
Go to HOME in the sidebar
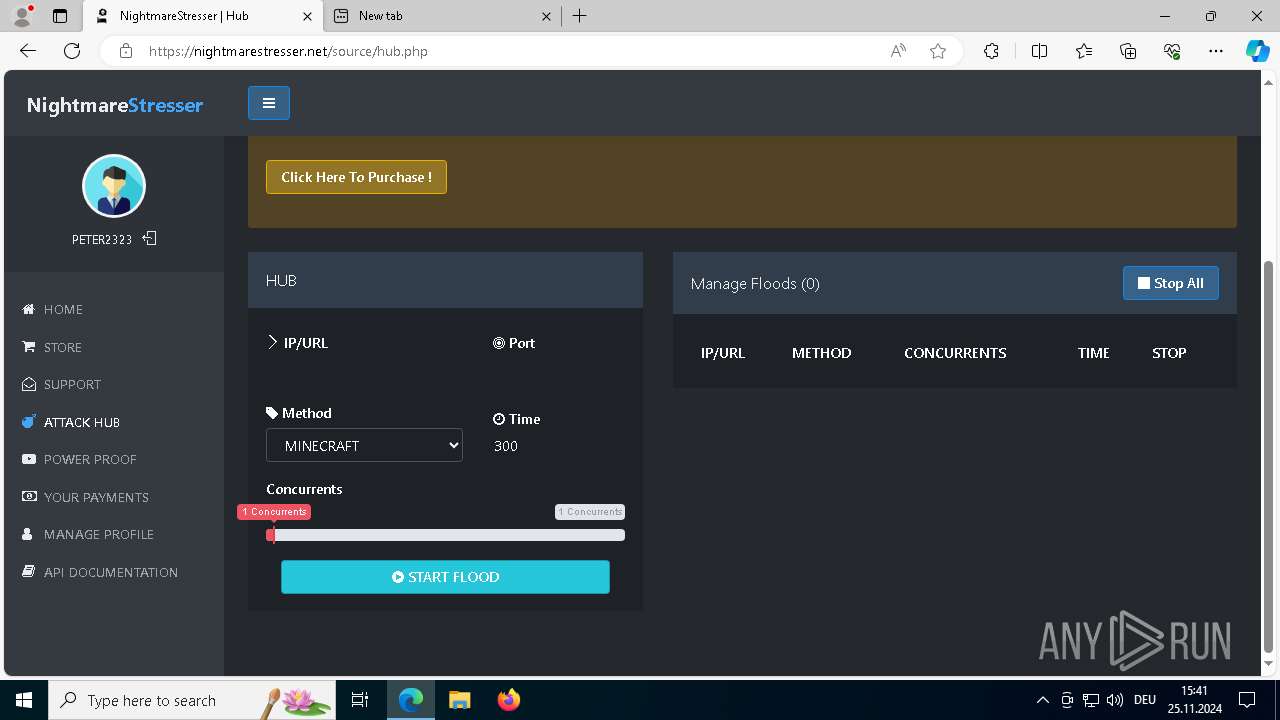pyautogui.click(x=63, y=310)
